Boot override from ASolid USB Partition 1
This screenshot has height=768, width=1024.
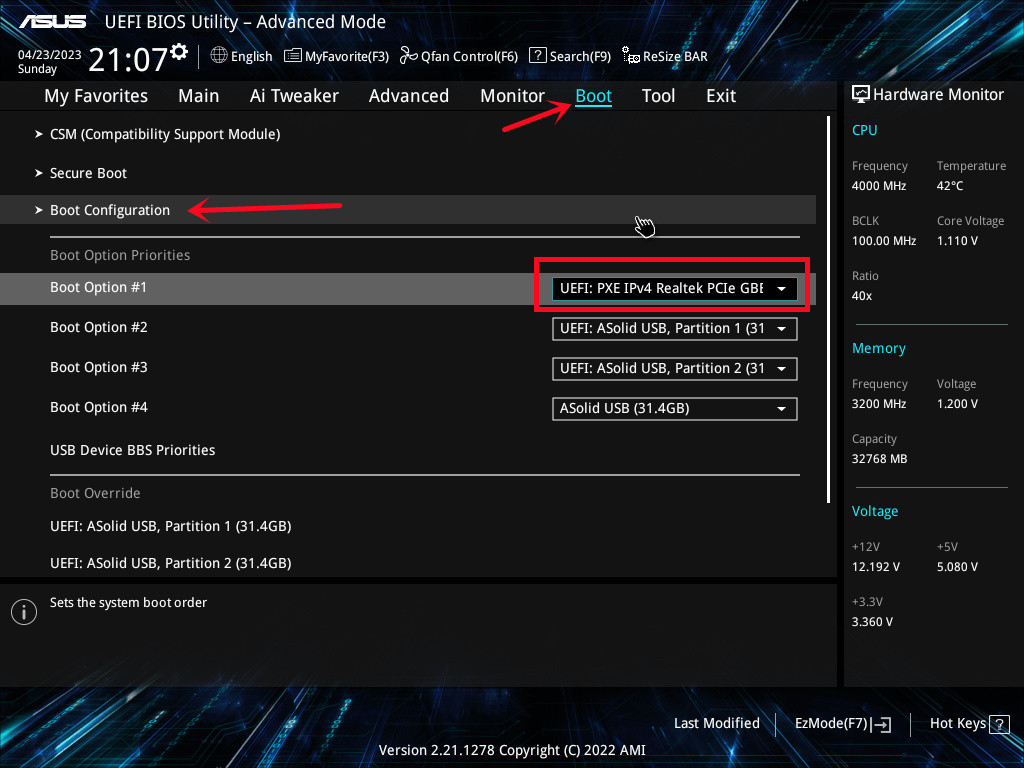170,526
